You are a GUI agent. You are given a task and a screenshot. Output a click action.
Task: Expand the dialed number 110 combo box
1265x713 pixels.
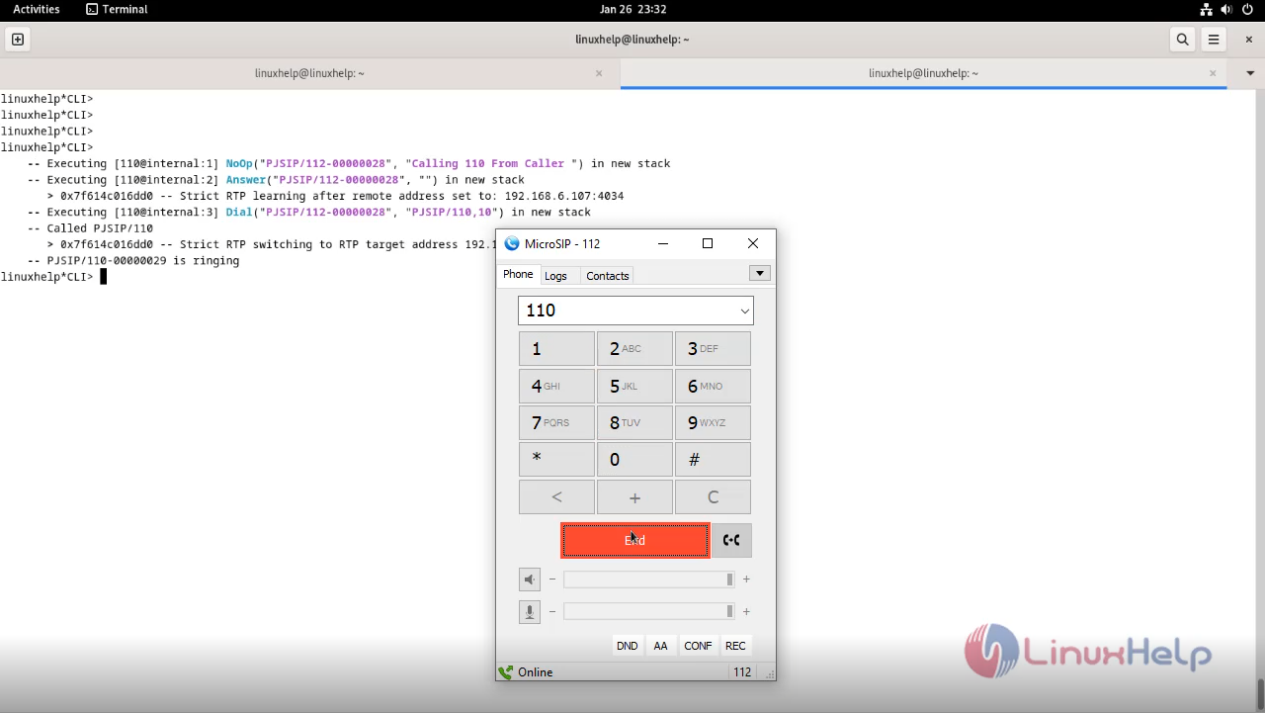click(744, 311)
